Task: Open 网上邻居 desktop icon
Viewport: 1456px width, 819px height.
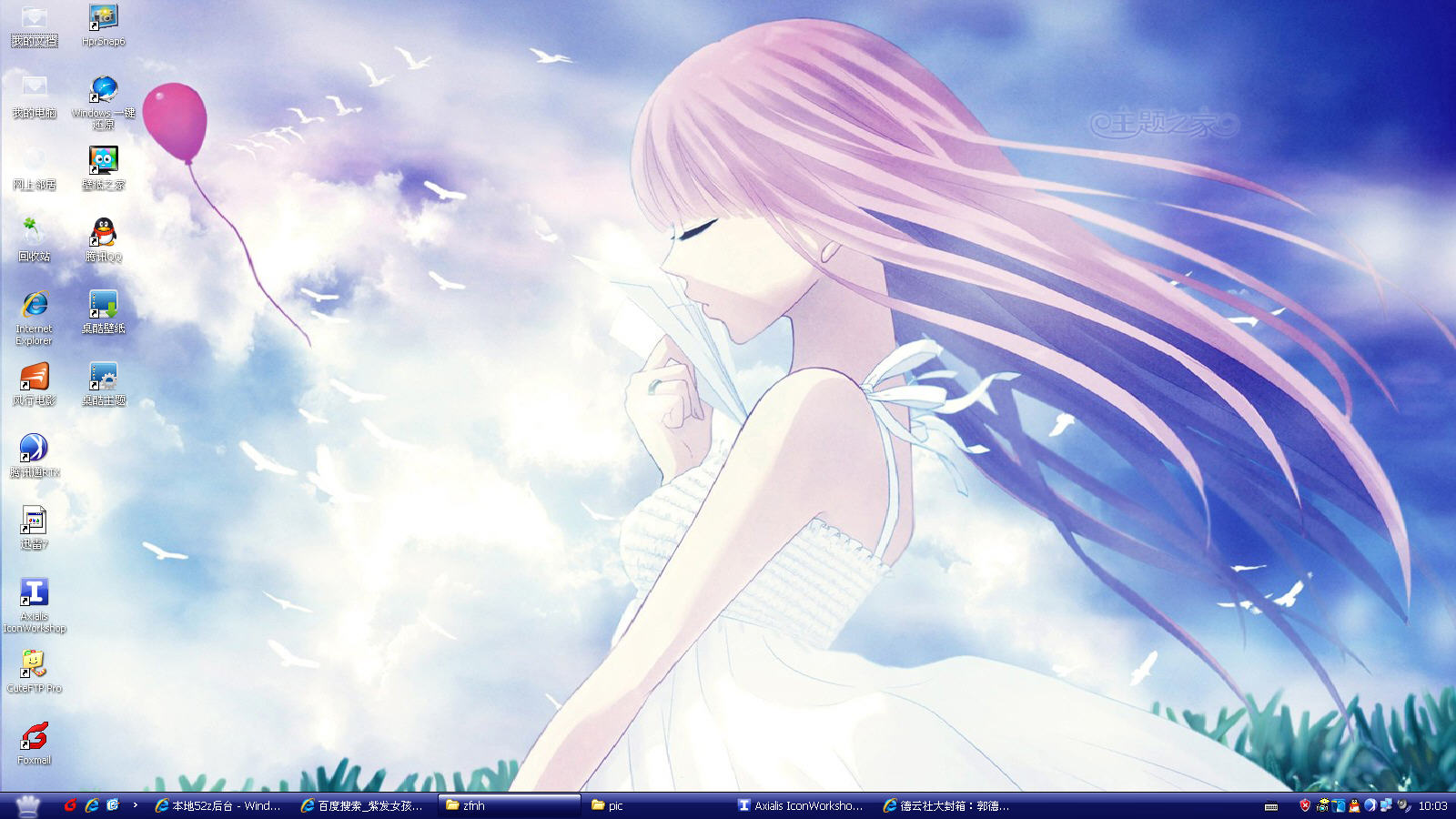Action: 34,169
